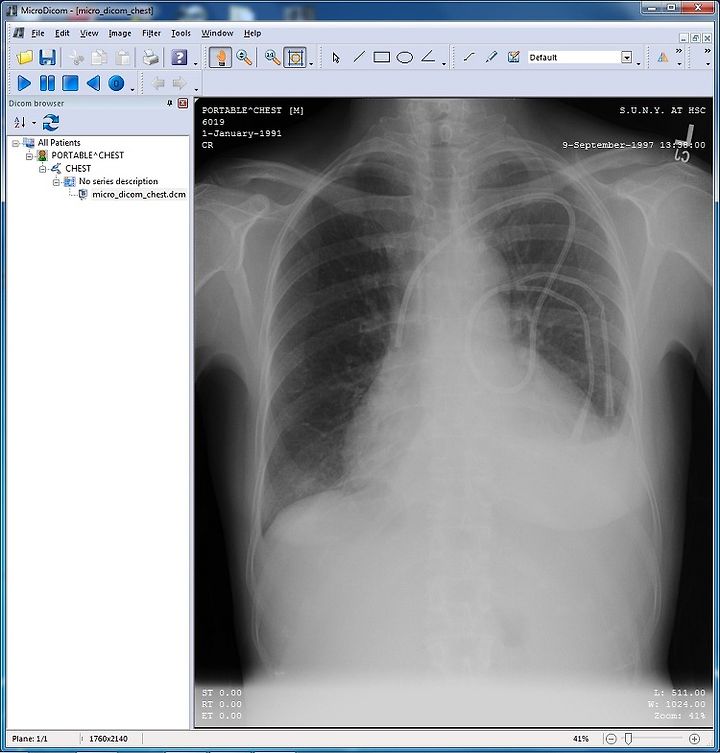Viewport: 720px width, 753px height.
Task: Click the chest X-ray image
Action: pyautogui.click(x=453, y=413)
